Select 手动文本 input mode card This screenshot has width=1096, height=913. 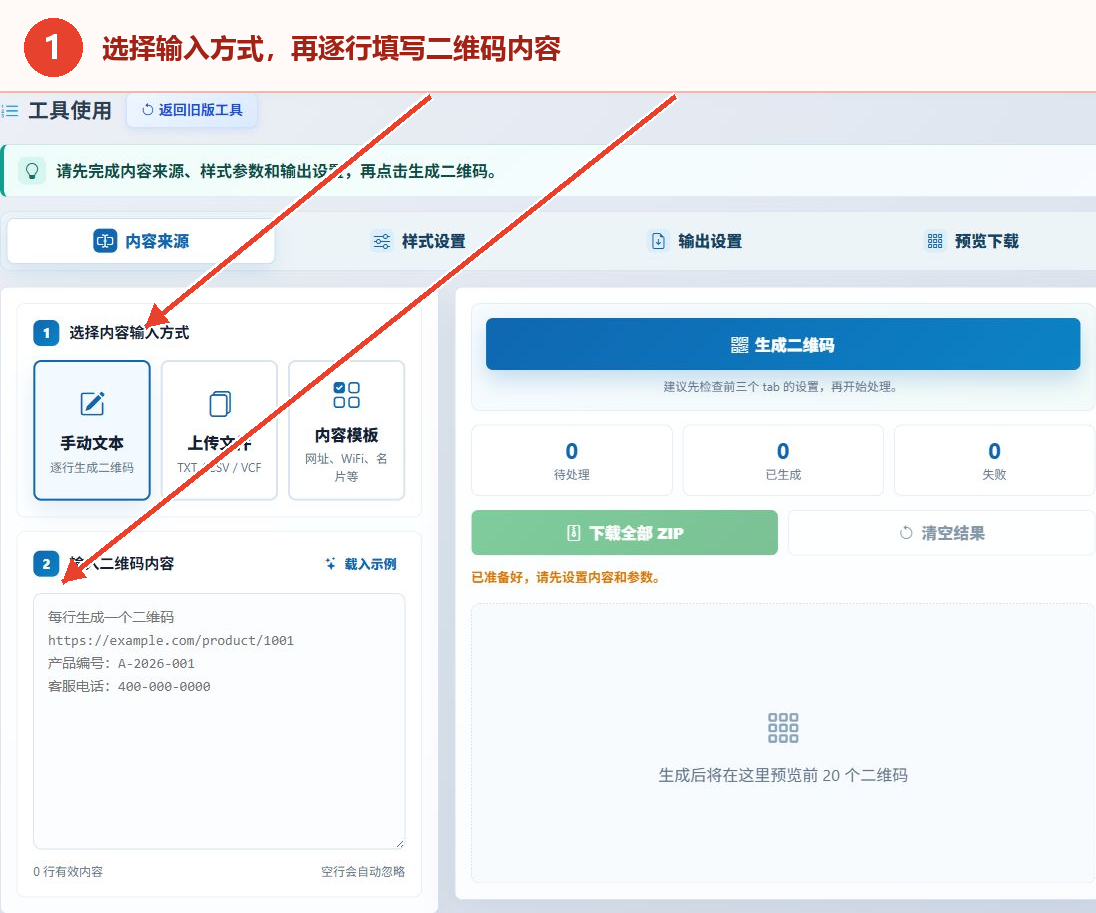(92, 430)
